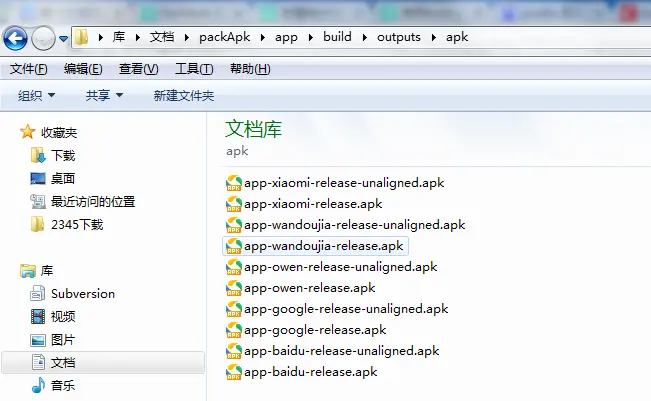
Task: Navigate to app breadcrumb segment
Action: click(286, 38)
